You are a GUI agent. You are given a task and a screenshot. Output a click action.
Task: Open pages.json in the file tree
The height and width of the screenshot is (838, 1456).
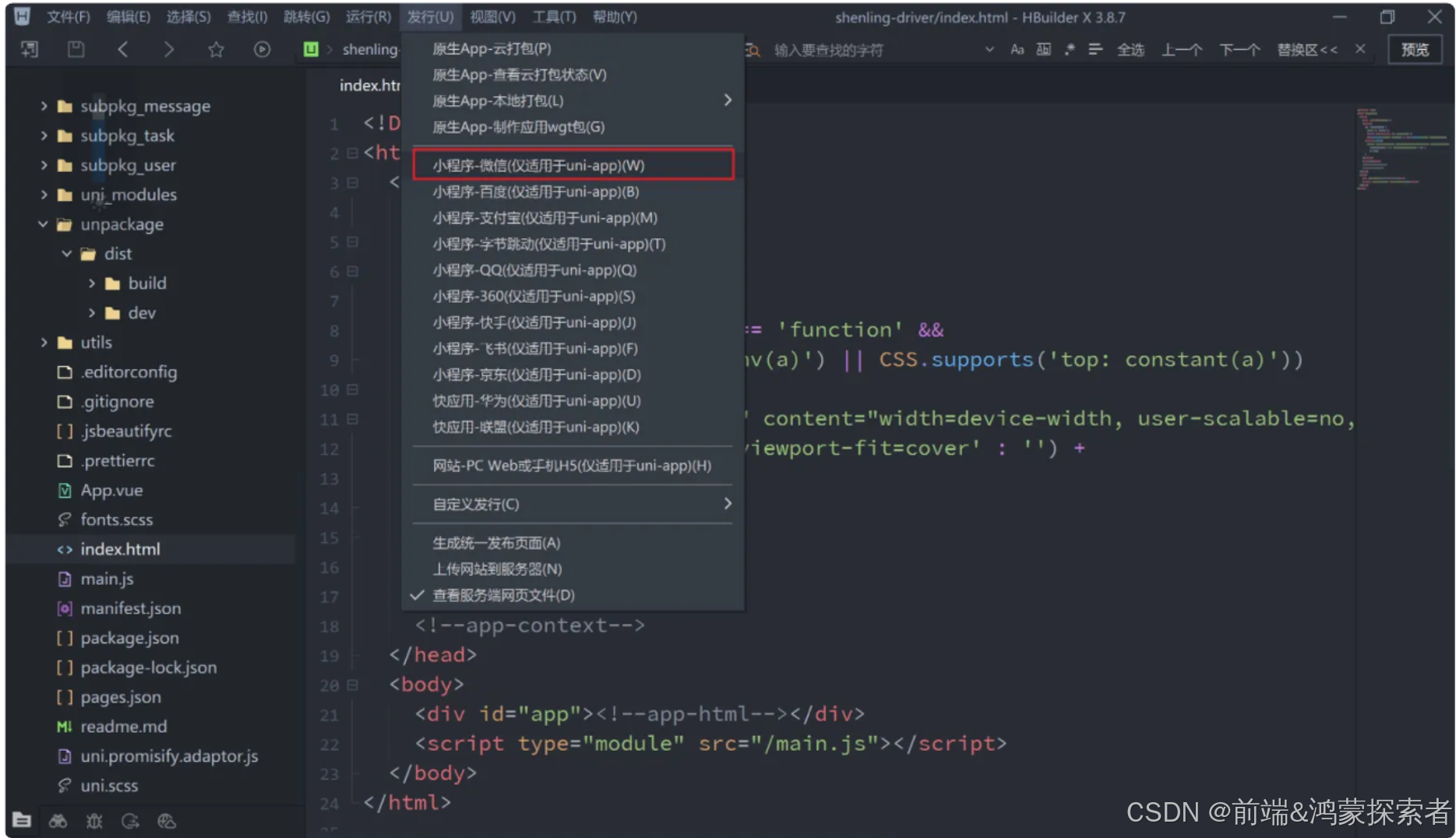(121, 697)
